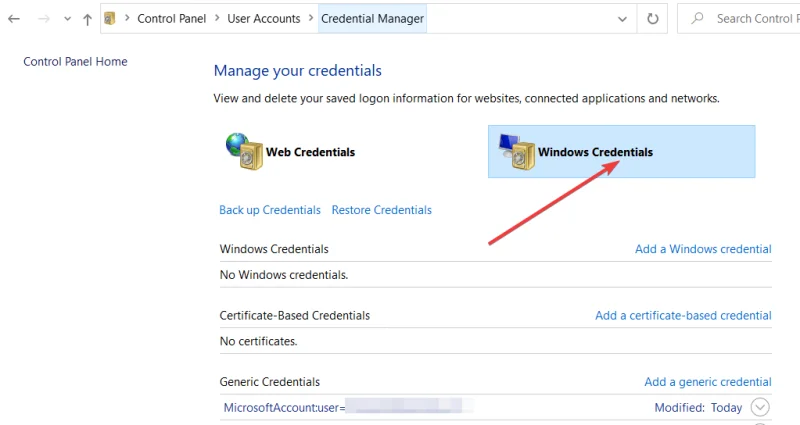800x425 pixels.
Task: Click the Back navigation arrow
Action: [14, 19]
